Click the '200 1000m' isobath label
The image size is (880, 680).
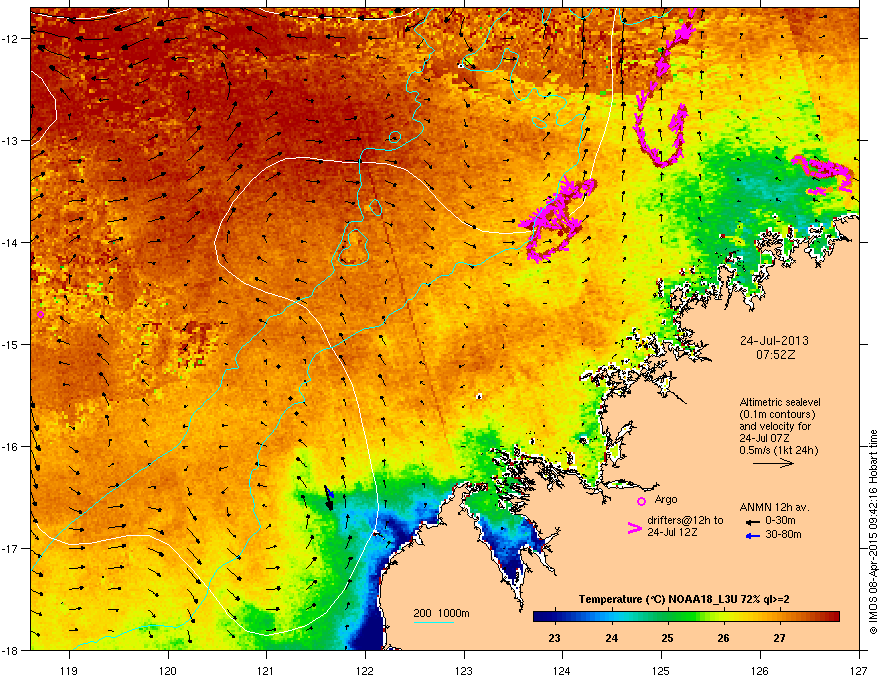(x=441, y=613)
